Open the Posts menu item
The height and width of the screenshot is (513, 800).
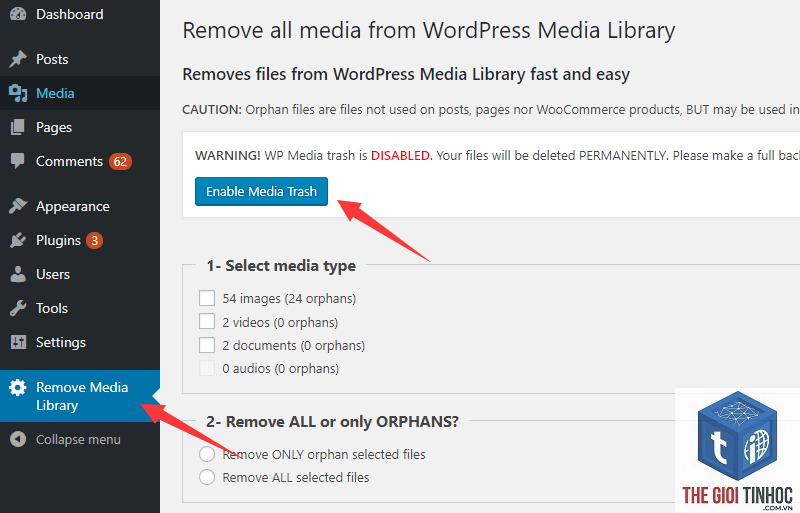click(x=80, y=59)
